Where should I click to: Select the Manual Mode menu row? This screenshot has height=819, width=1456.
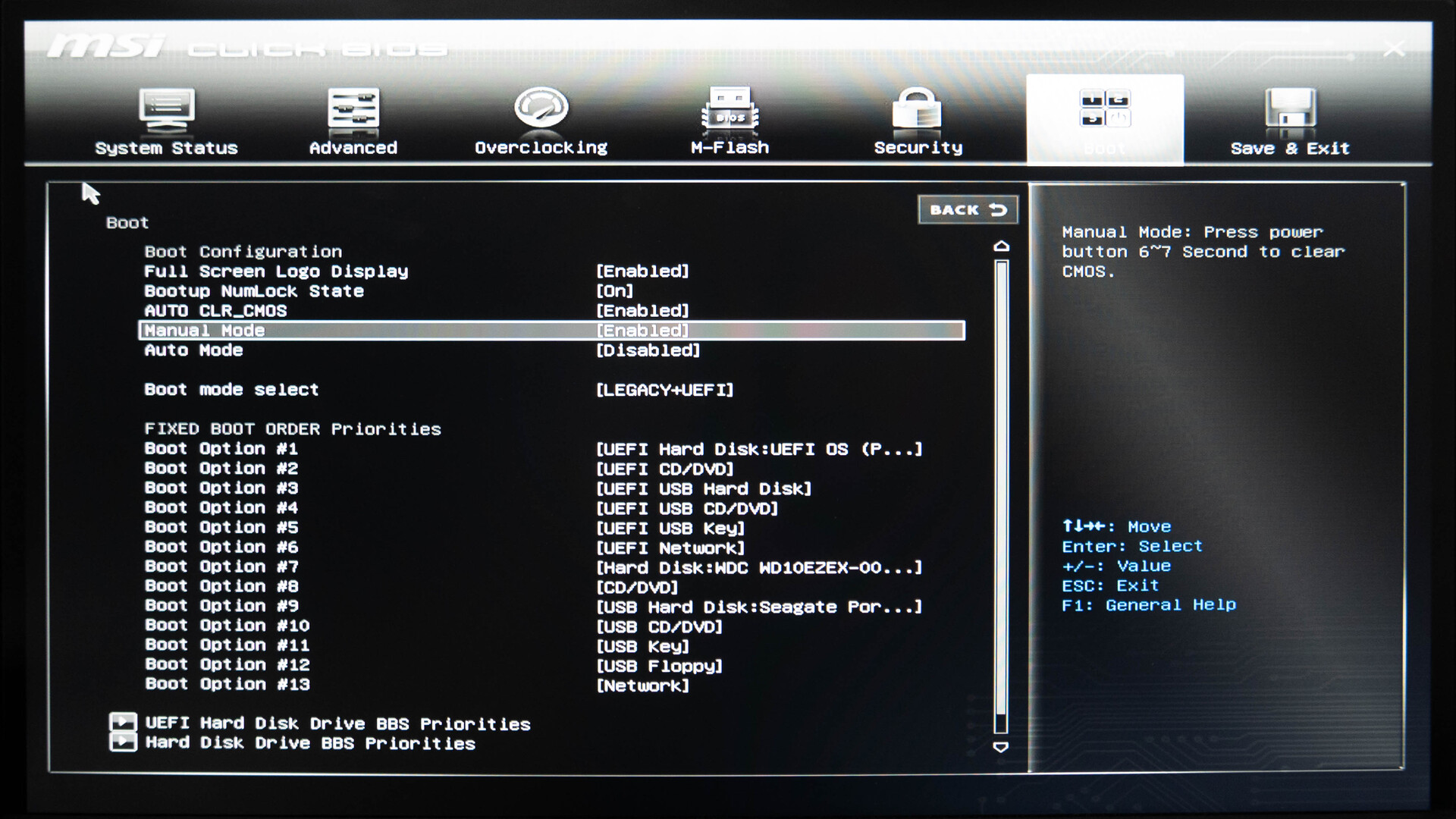[205, 331]
